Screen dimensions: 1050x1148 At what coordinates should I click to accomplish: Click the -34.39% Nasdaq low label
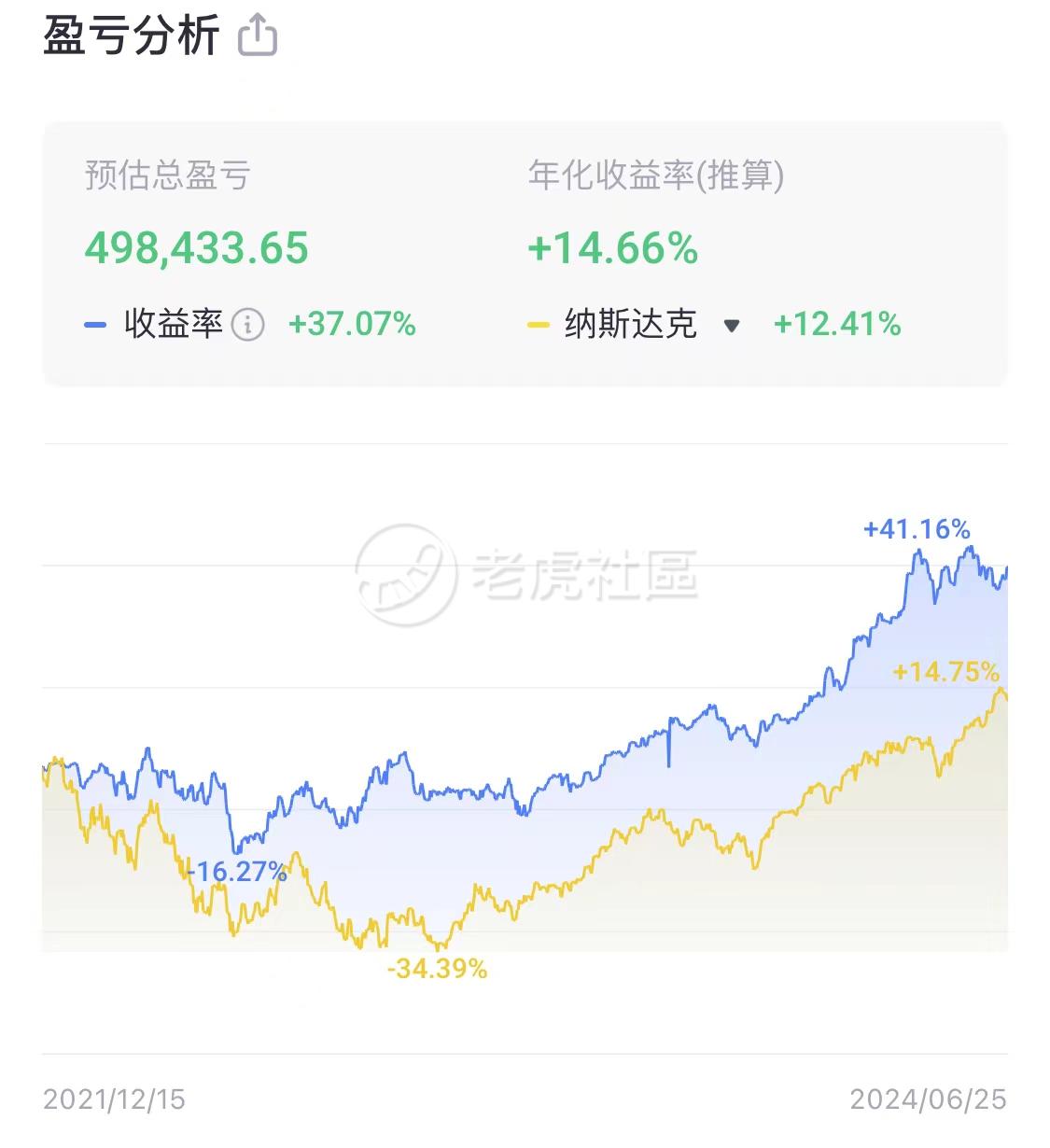pos(437,969)
